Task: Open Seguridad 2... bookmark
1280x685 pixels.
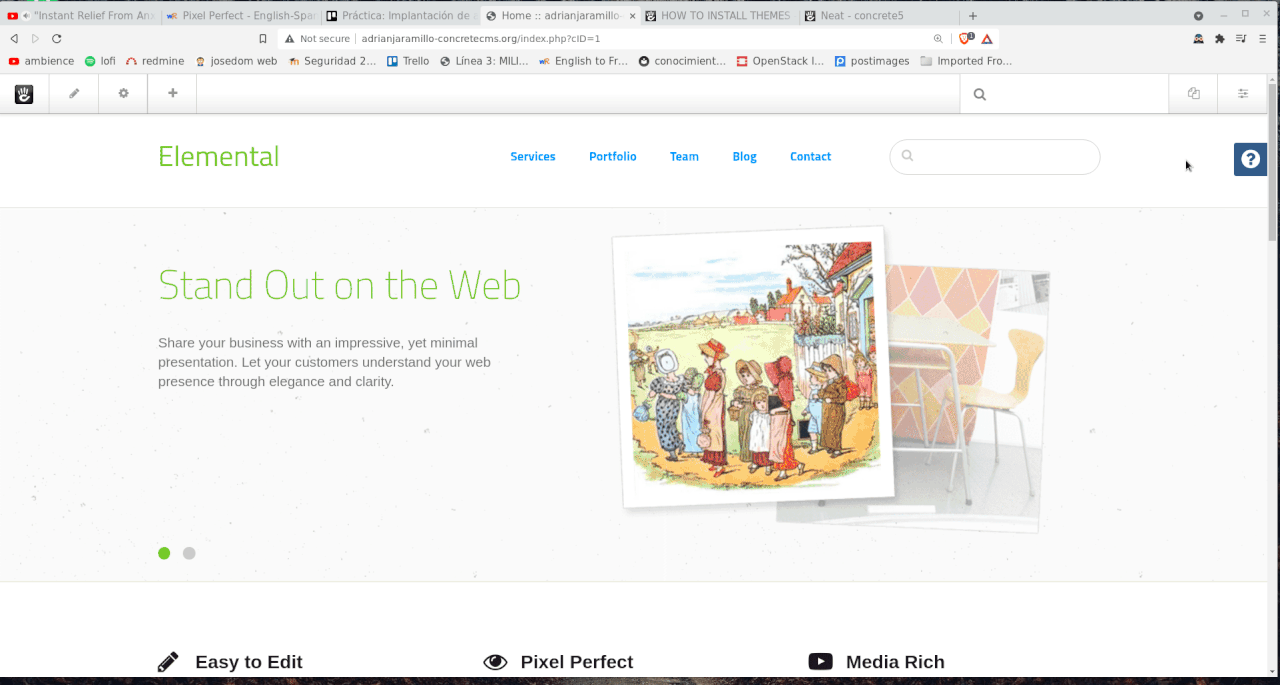Action: pyautogui.click(x=332, y=61)
